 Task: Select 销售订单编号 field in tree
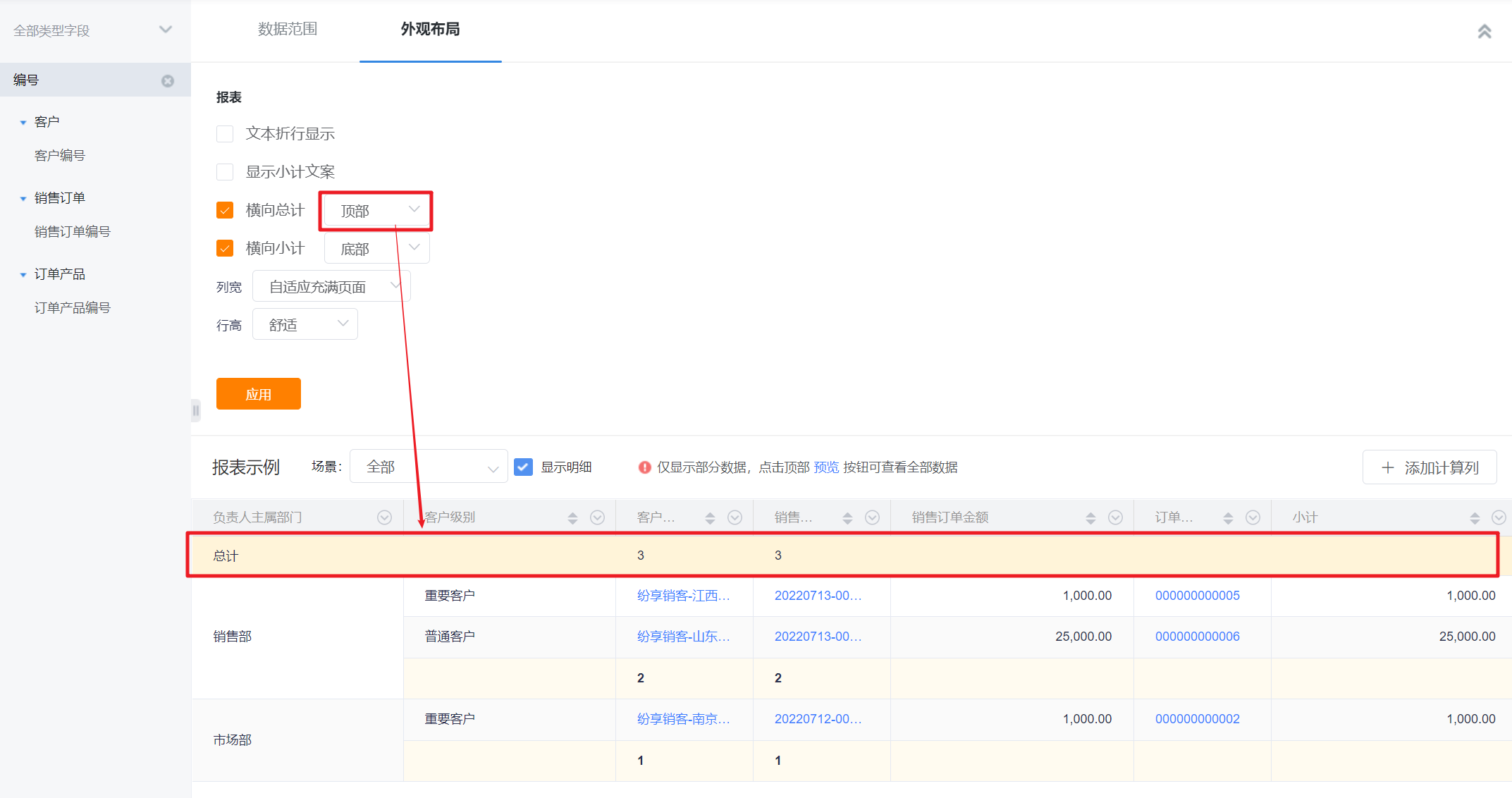[x=73, y=232]
